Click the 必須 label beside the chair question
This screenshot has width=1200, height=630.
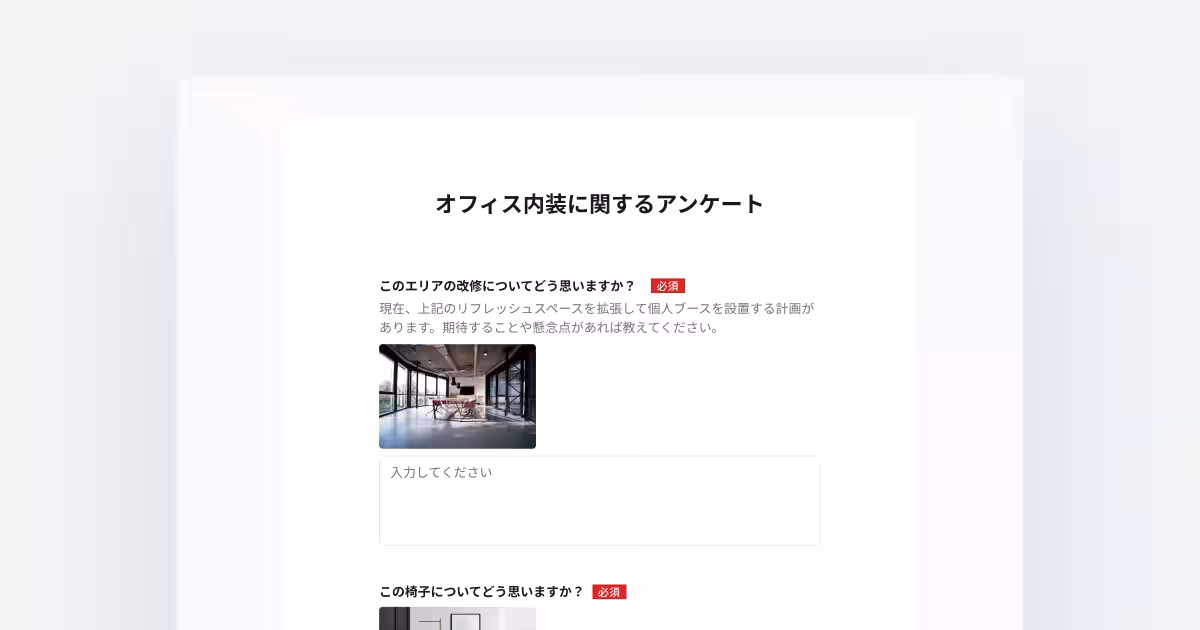(610, 591)
